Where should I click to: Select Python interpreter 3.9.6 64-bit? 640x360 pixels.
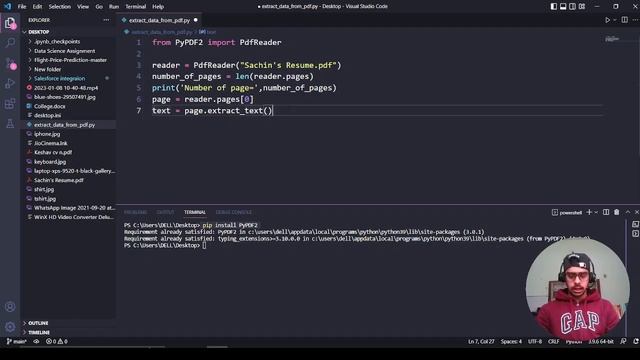pyautogui.click(x=601, y=342)
